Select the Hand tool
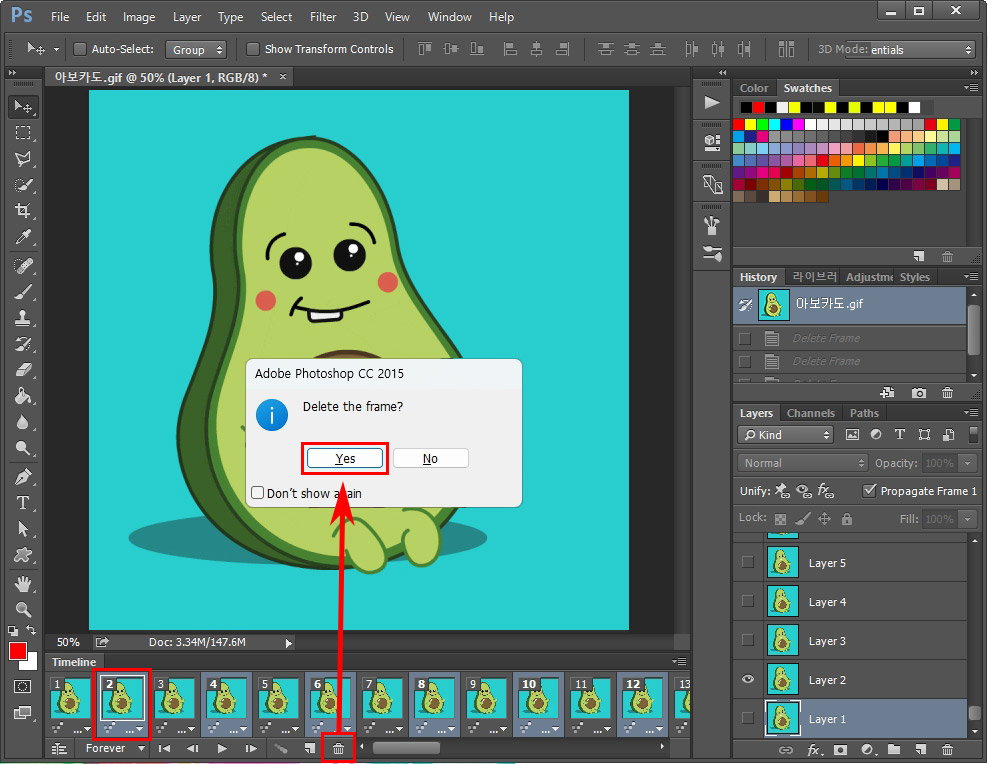988x764 pixels. (23, 584)
